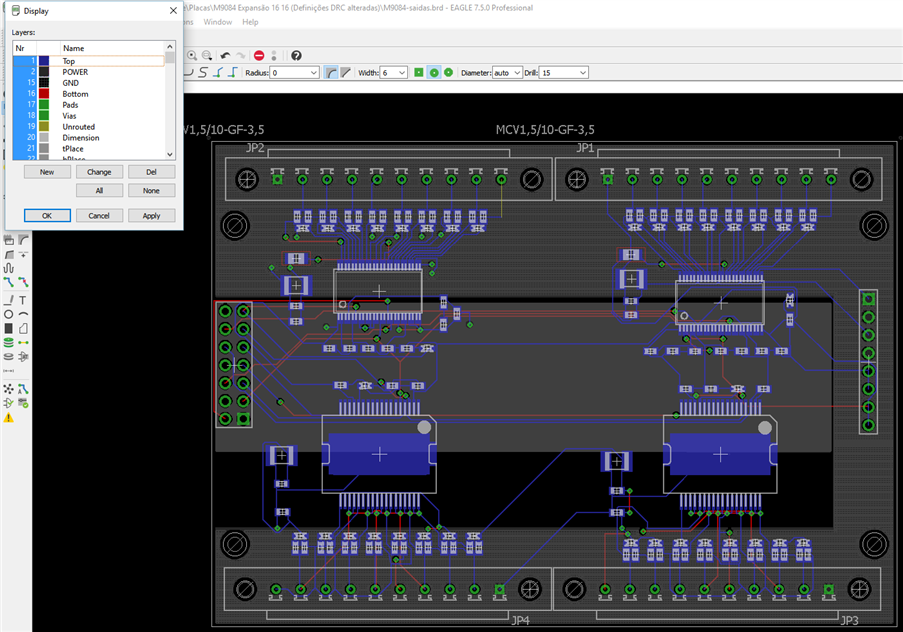Click the Ratsnest tool icon

[x=9, y=388]
